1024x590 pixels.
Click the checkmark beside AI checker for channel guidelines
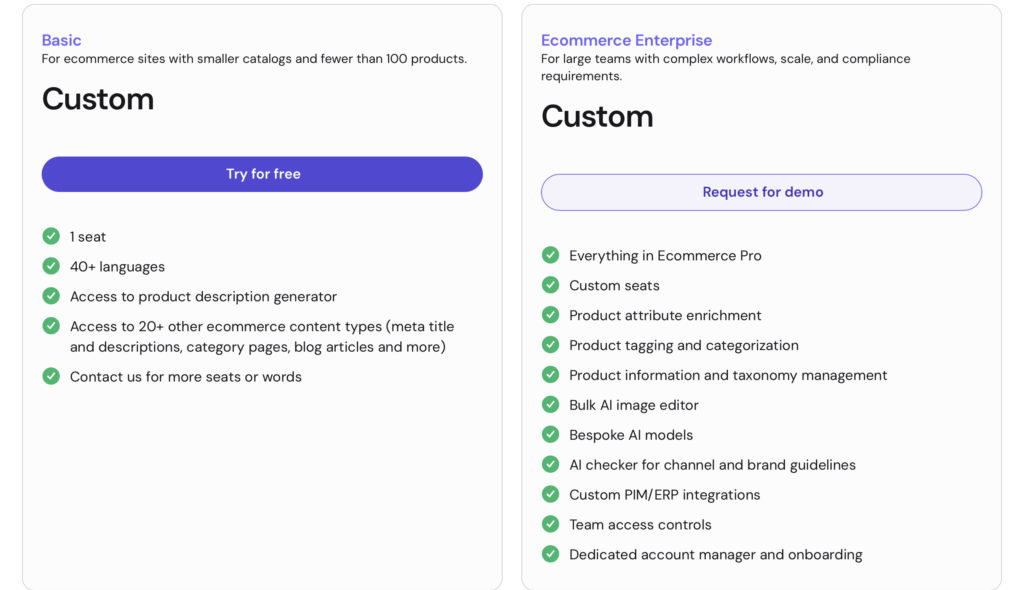pos(551,465)
